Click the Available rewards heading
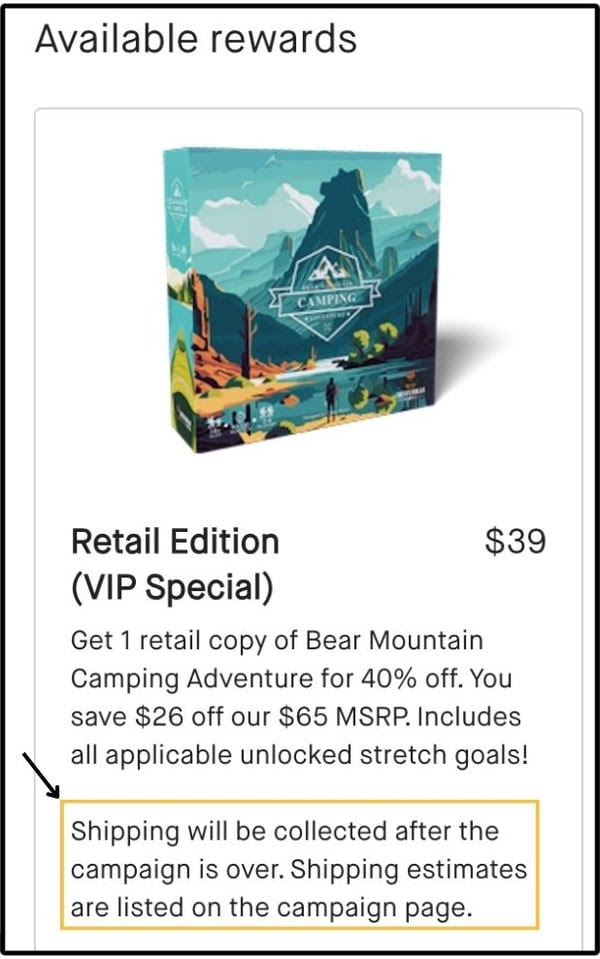Viewport: 600px width, 959px height. tap(196, 39)
